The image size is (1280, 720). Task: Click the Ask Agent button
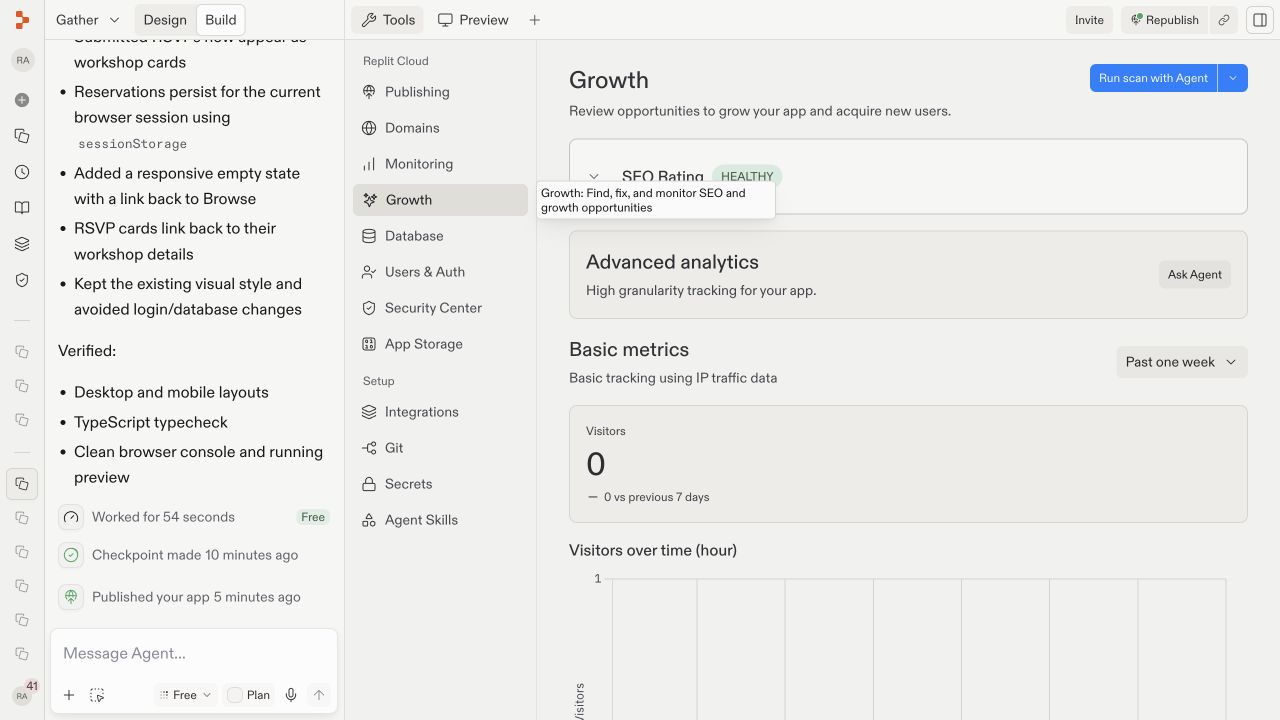[1195, 275]
